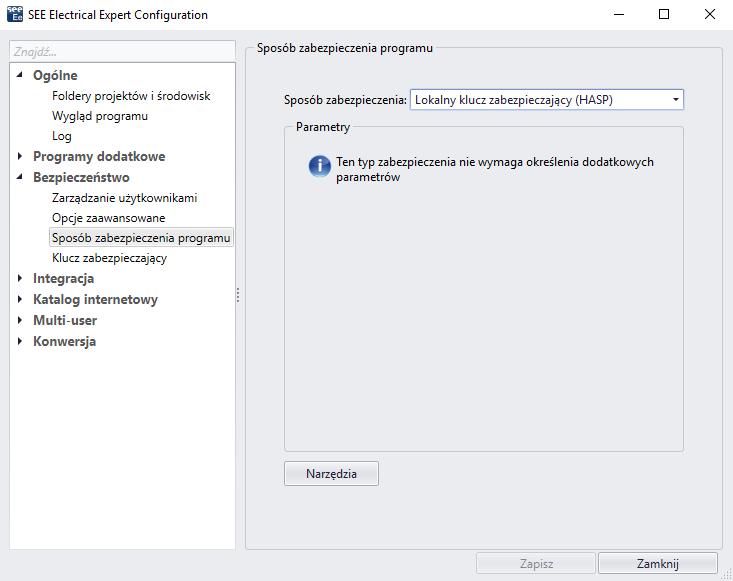The width and height of the screenshot is (733, 581).
Task: Select Wygląd programu item
Action: click(x=100, y=116)
